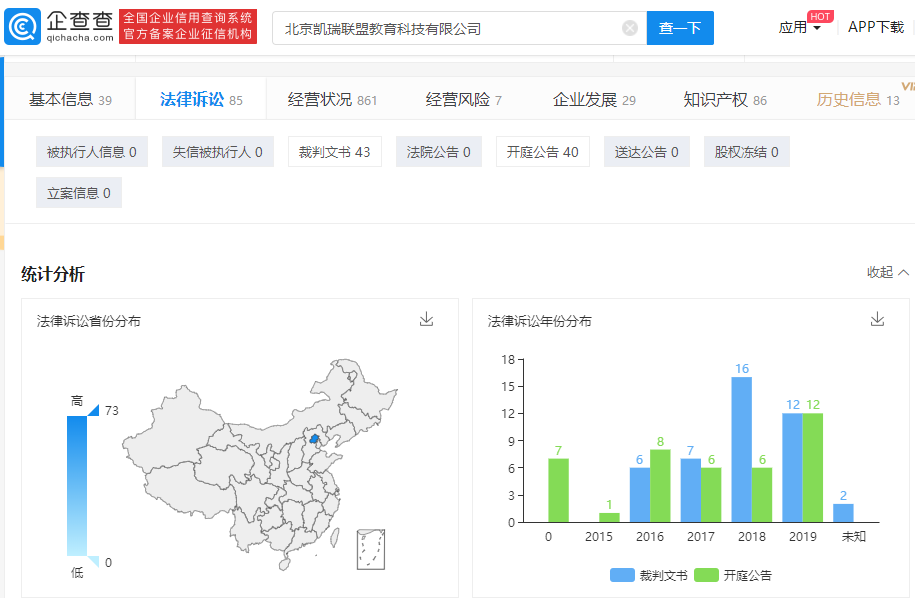Screen dimensions: 915x598
Task: Select the 送达公告 0 filter
Action: pyautogui.click(x=647, y=152)
